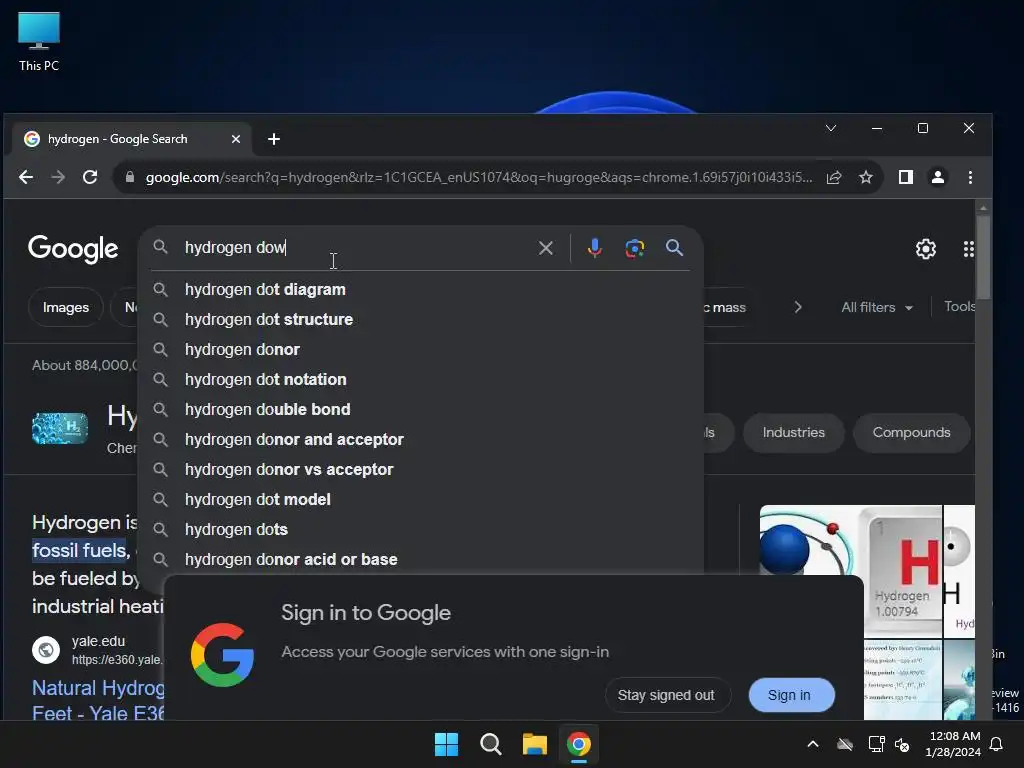The height and width of the screenshot is (768, 1024).
Task: Select the Compounds chip
Action: (911, 432)
